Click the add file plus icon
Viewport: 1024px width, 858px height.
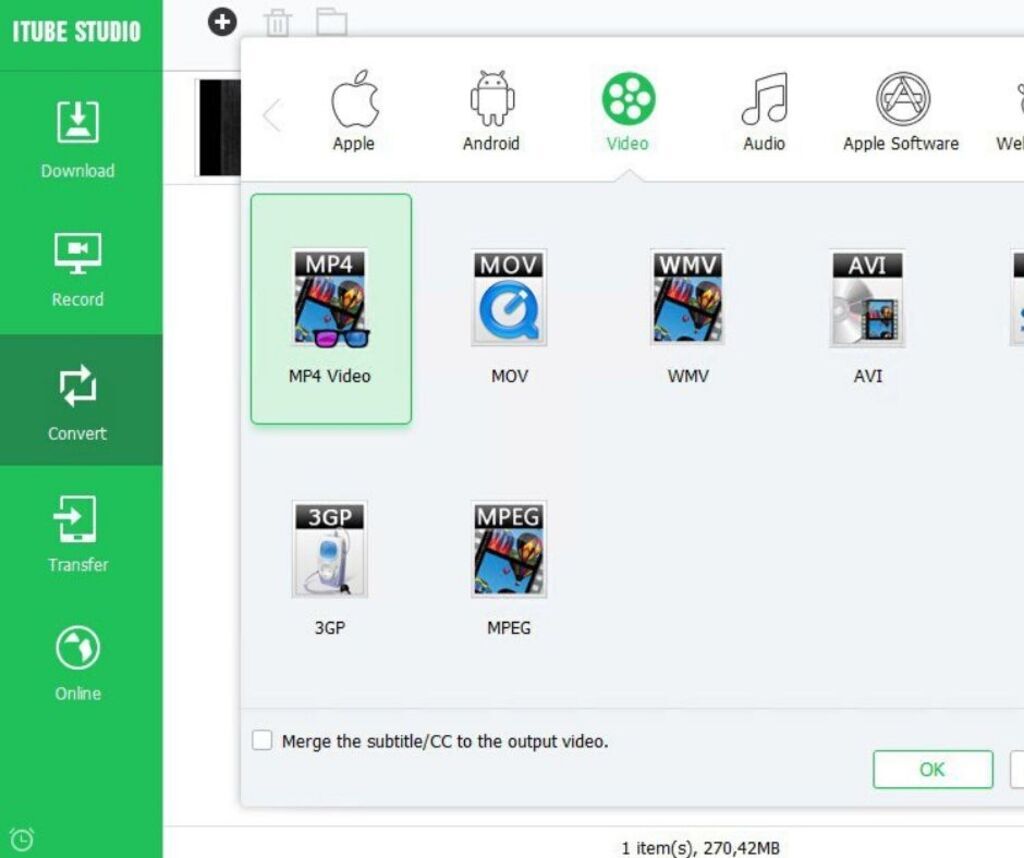[222, 21]
